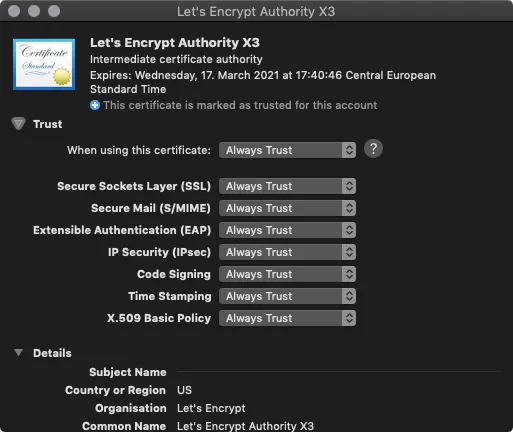The image size is (513, 432).
Task: Open the Extensible Authentication (EAP) dropdown
Action: 287,230
